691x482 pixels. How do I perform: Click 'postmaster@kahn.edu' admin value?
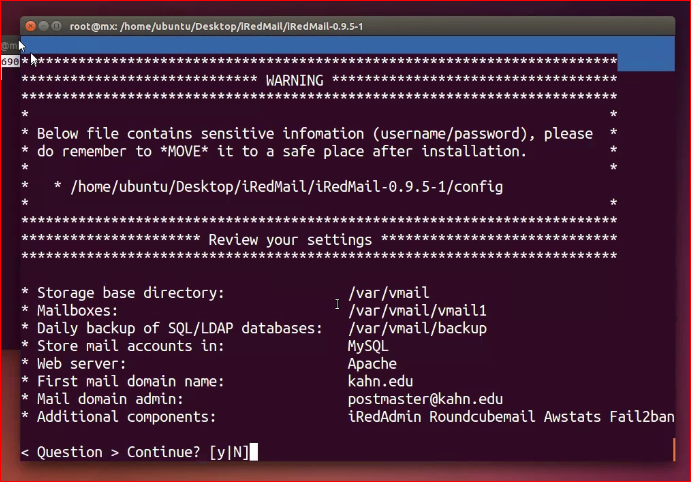pos(425,399)
